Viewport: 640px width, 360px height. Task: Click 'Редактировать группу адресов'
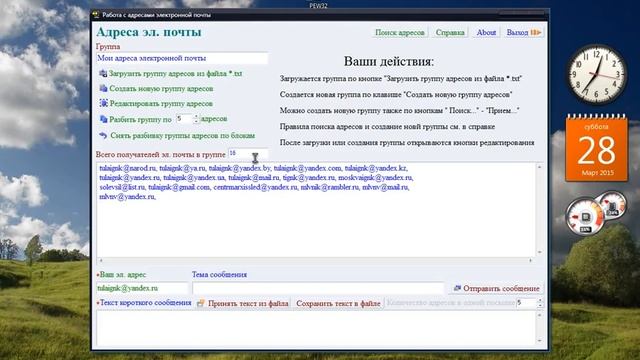161,104
